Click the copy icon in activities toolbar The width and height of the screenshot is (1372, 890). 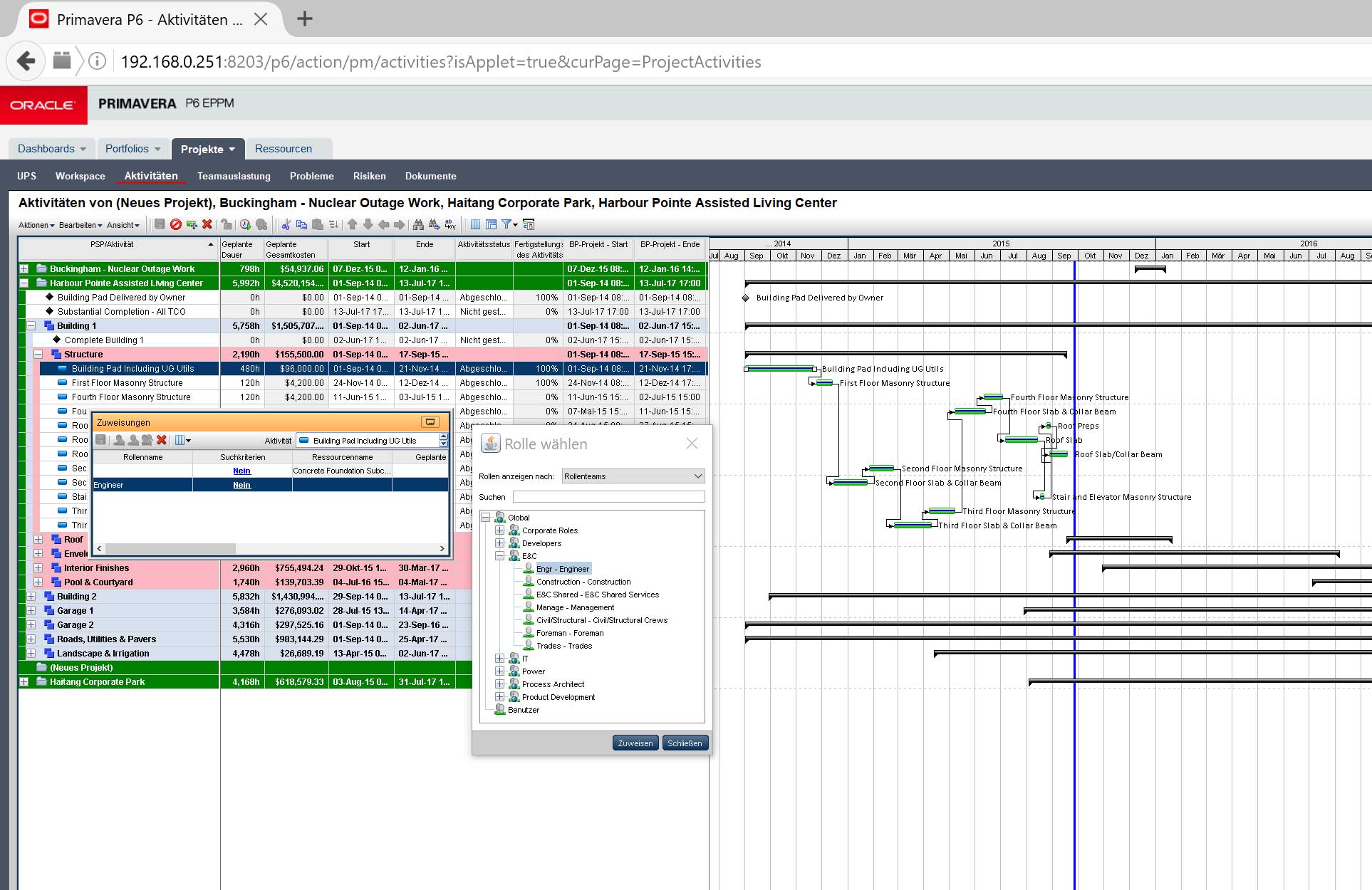pyautogui.click(x=301, y=224)
